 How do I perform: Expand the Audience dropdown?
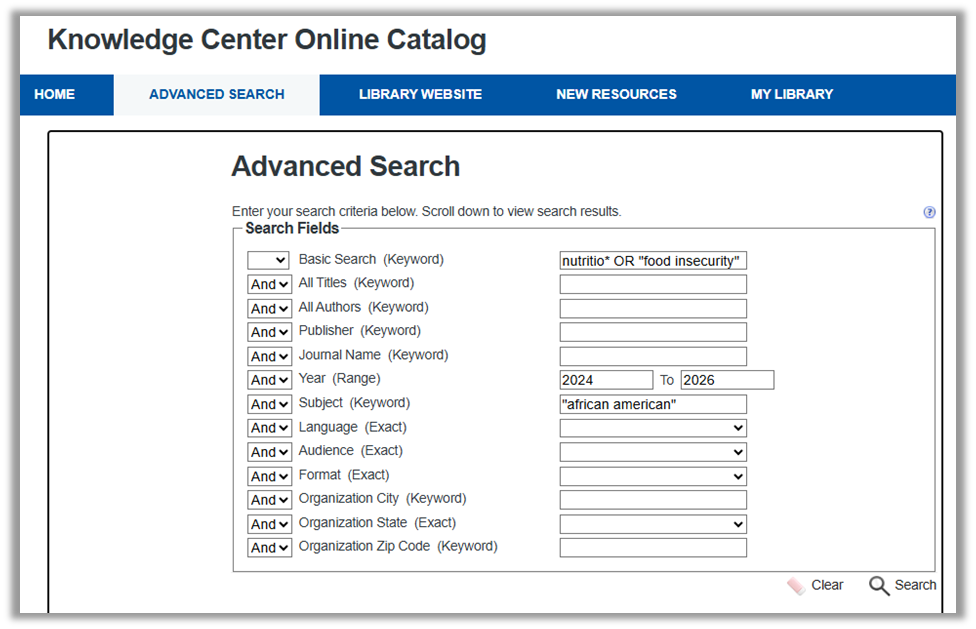(653, 452)
